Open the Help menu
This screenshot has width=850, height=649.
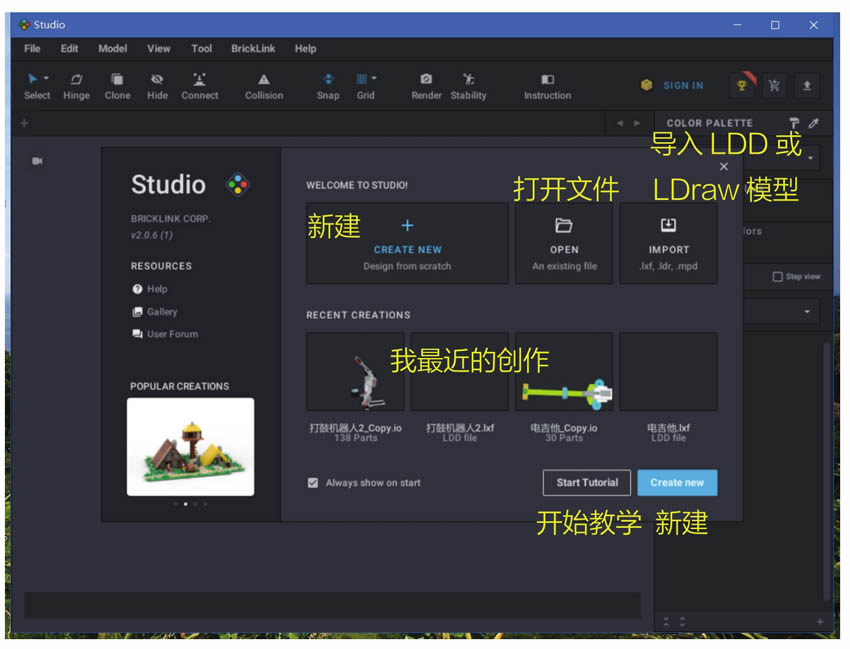[305, 48]
